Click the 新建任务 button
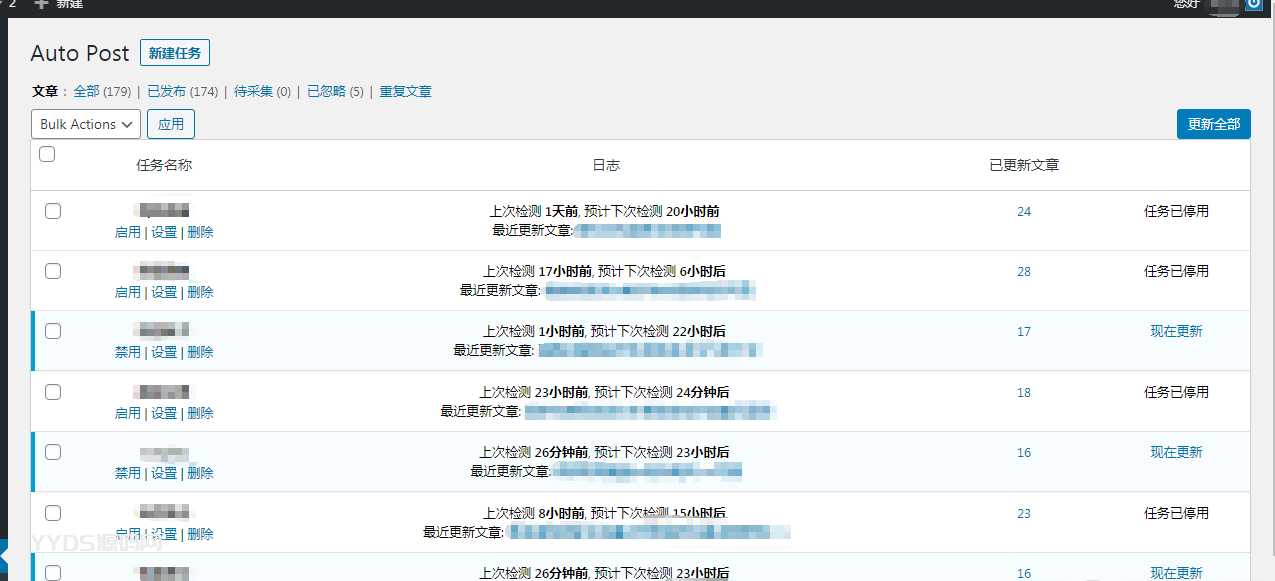 click(175, 53)
